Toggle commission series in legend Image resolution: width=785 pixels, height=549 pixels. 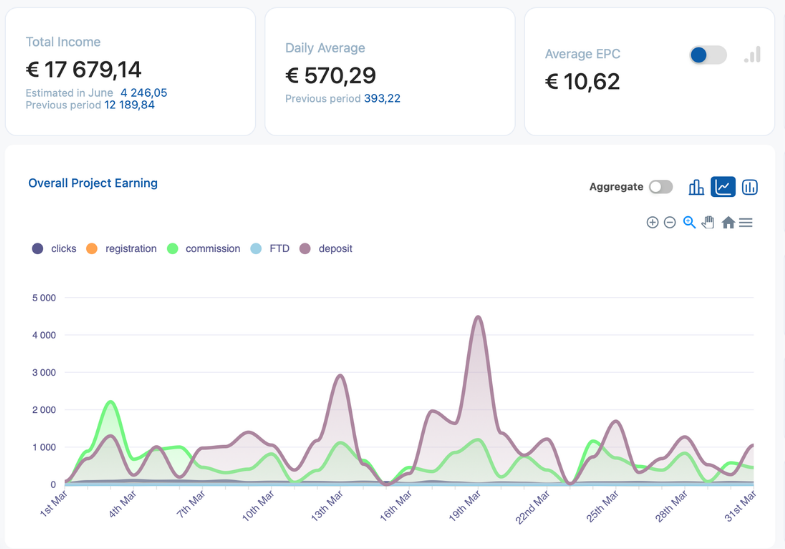point(203,249)
